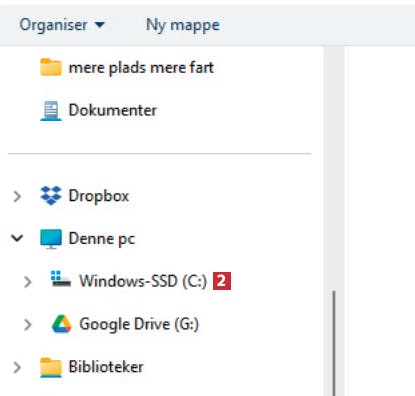Select the Biblioteker folder icon

click(x=51, y=367)
